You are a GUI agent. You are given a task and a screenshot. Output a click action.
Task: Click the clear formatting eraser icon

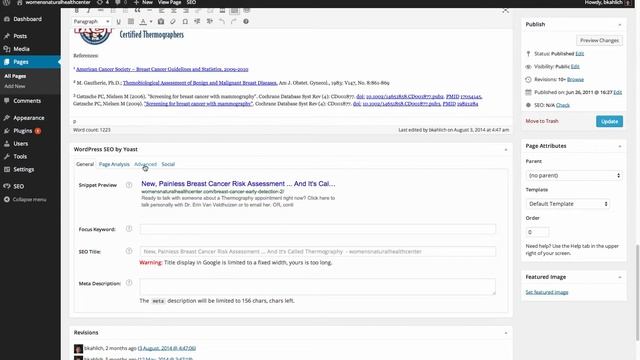[173, 22]
